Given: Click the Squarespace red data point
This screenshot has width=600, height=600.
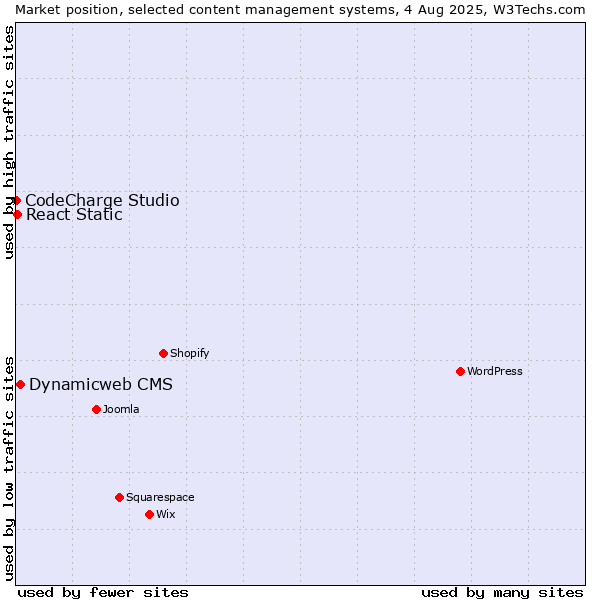Looking at the screenshot, I should [119, 497].
